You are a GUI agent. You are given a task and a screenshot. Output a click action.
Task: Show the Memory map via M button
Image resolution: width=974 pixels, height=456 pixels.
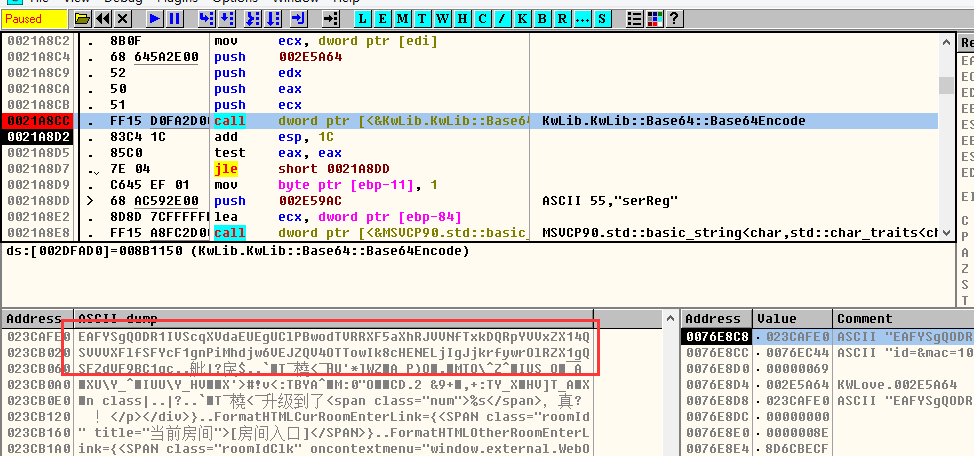coord(403,19)
